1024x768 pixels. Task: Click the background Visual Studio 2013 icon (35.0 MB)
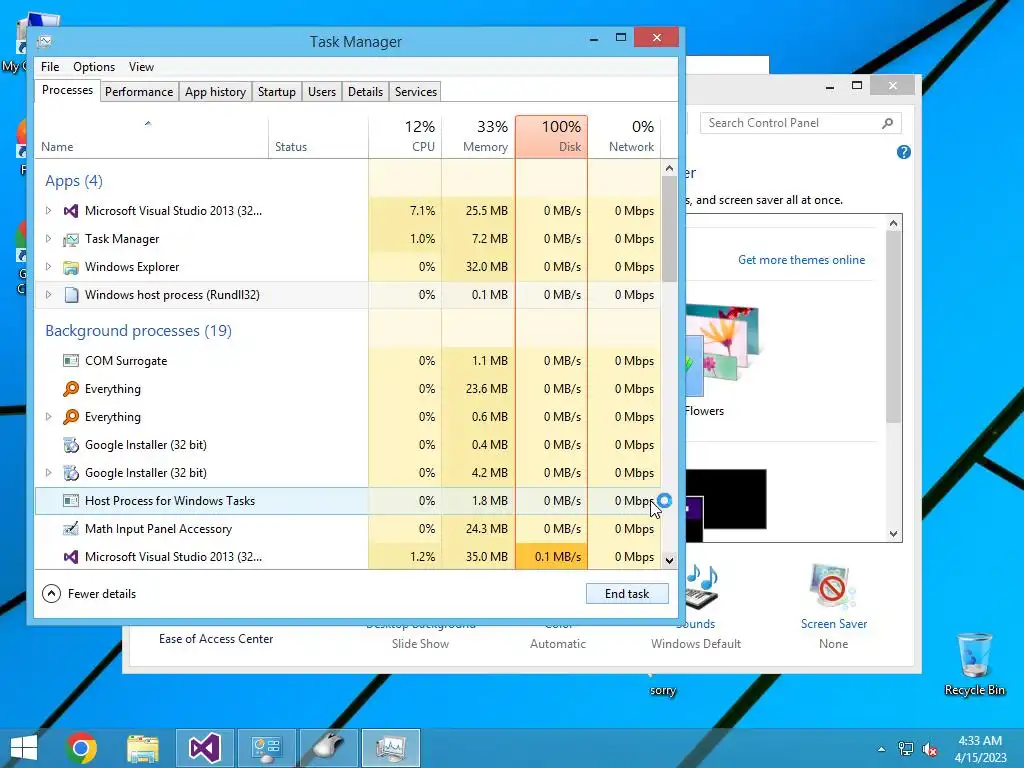(x=71, y=557)
